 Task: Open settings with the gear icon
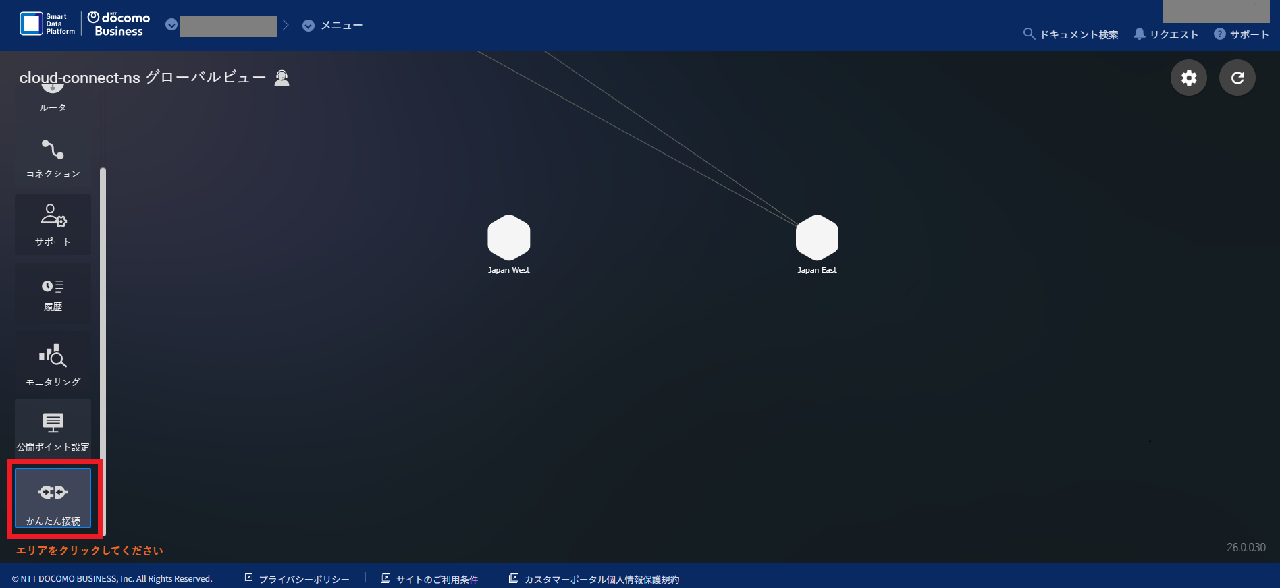(x=1189, y=78)
